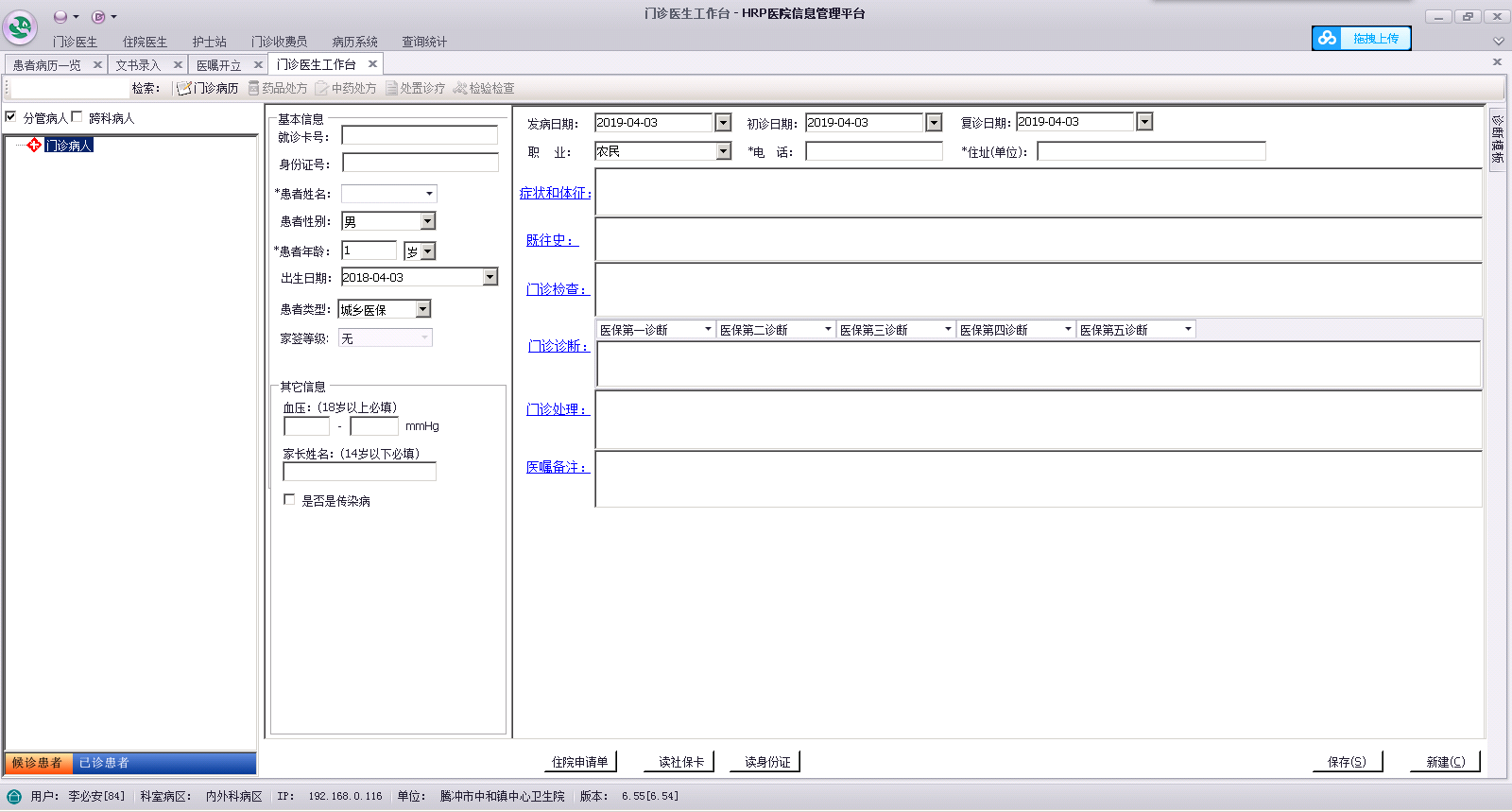This screenshot has width=1512, height=812.
Task: Open the 护士站 menu
Action: coord(209,42)
